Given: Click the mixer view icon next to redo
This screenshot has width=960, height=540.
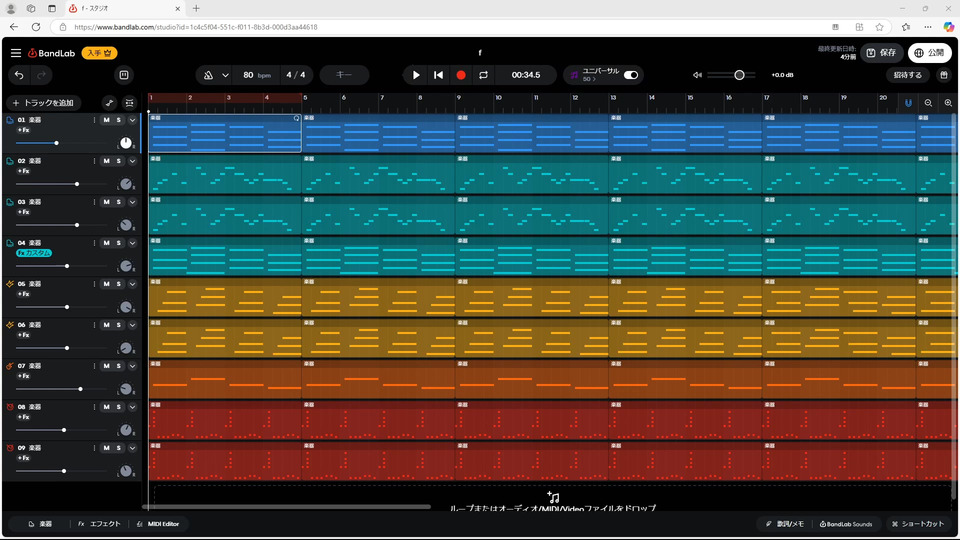Looking at the screenshot, I should [124, 75].
